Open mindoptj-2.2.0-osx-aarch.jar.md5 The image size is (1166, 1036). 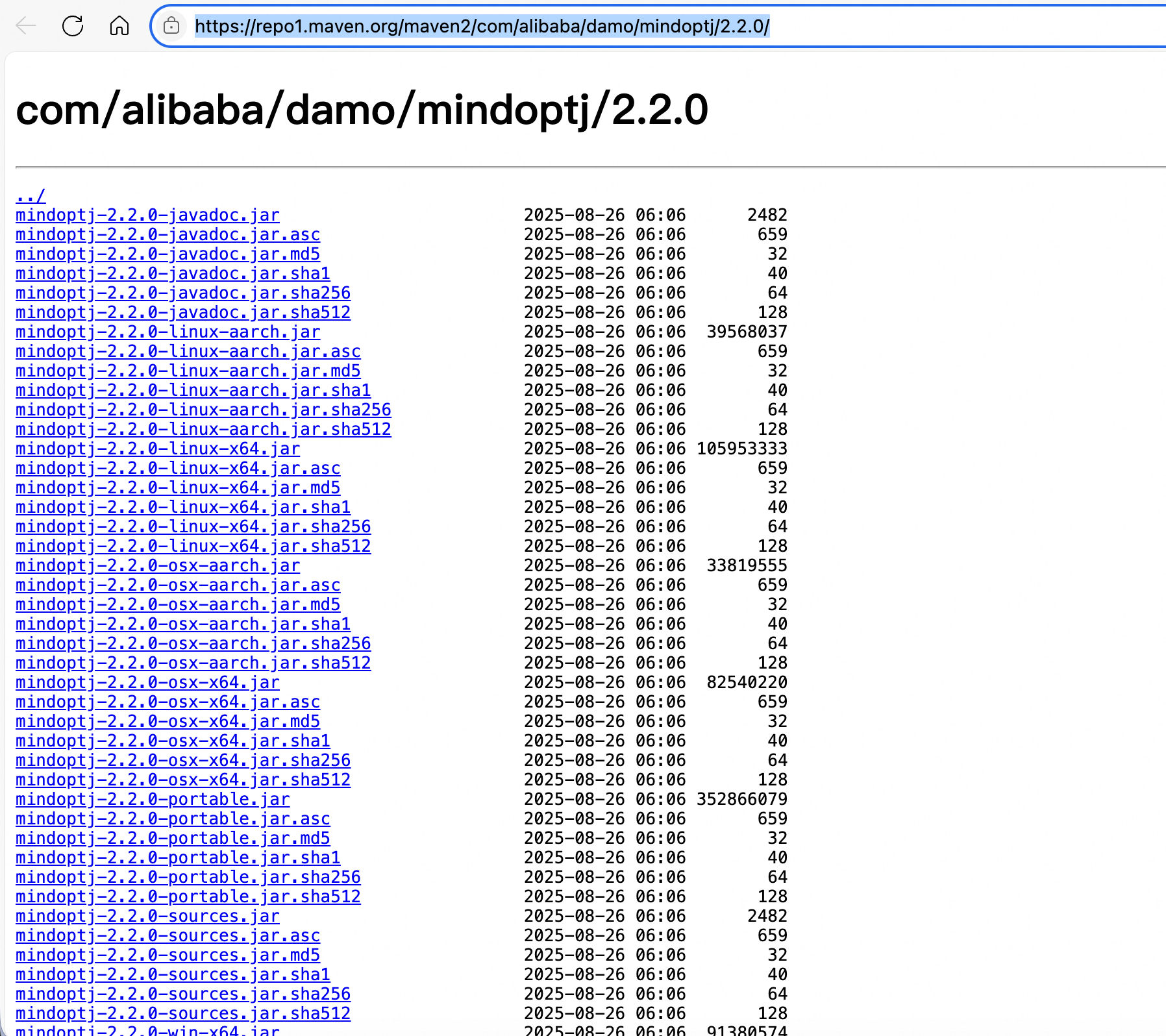click(x=178, y=604)
